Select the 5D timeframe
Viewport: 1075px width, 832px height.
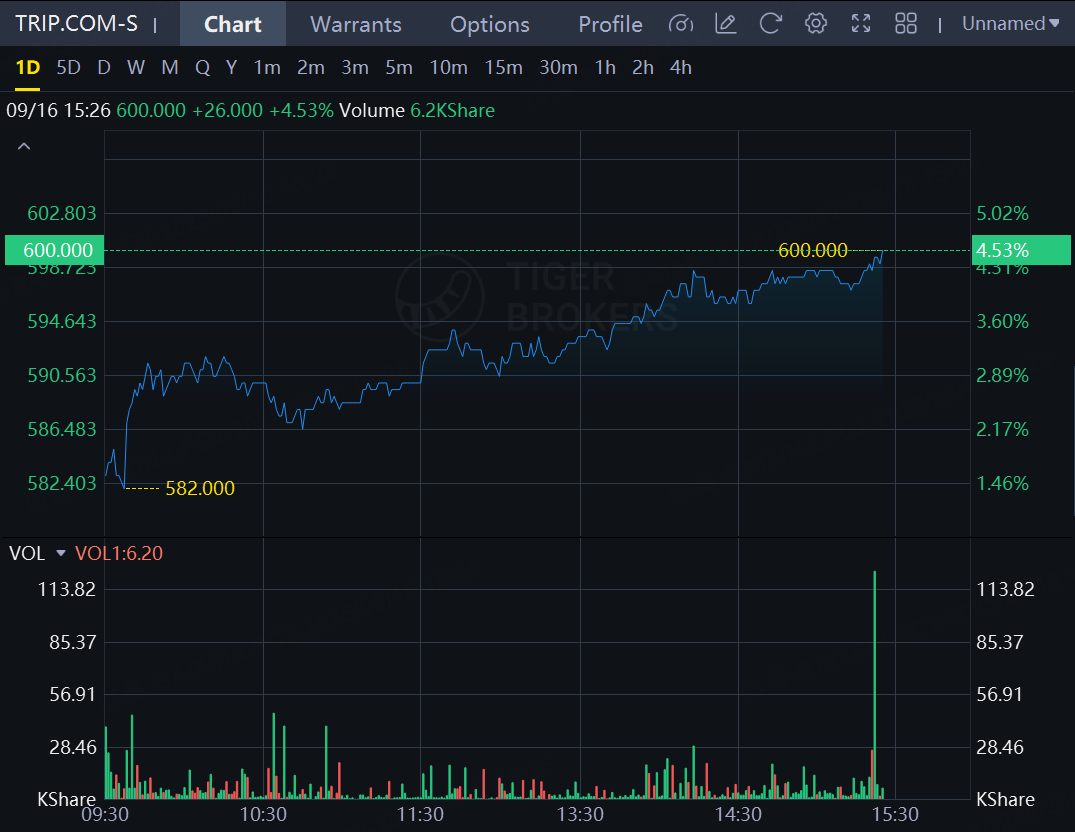[x=69, y=68]
